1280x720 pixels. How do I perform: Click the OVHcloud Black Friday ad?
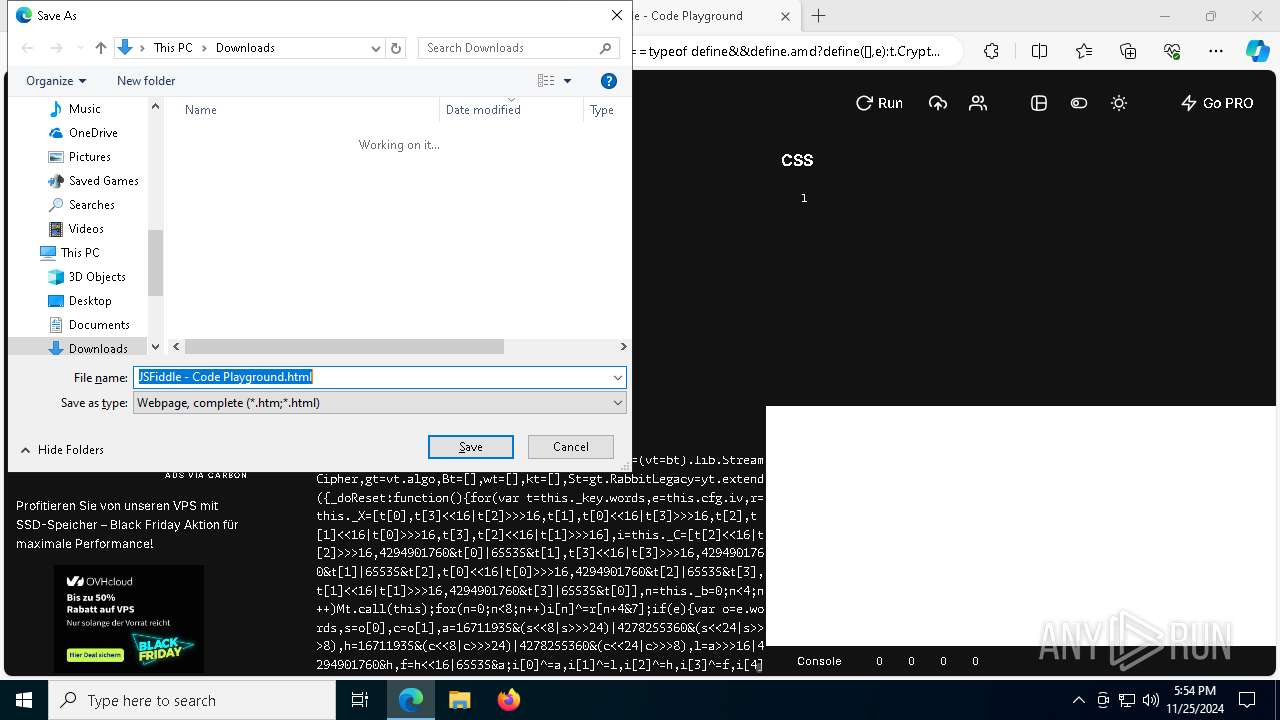(x=129, y=619)
